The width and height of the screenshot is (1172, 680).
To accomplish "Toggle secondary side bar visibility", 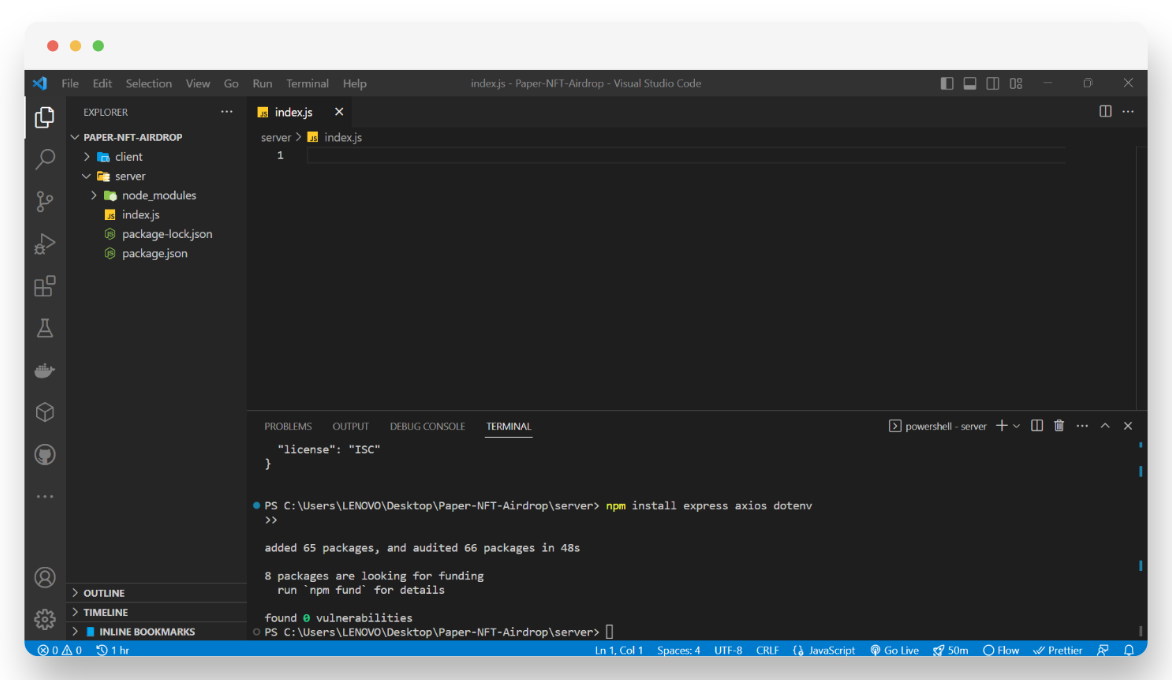I will (993, 84).
